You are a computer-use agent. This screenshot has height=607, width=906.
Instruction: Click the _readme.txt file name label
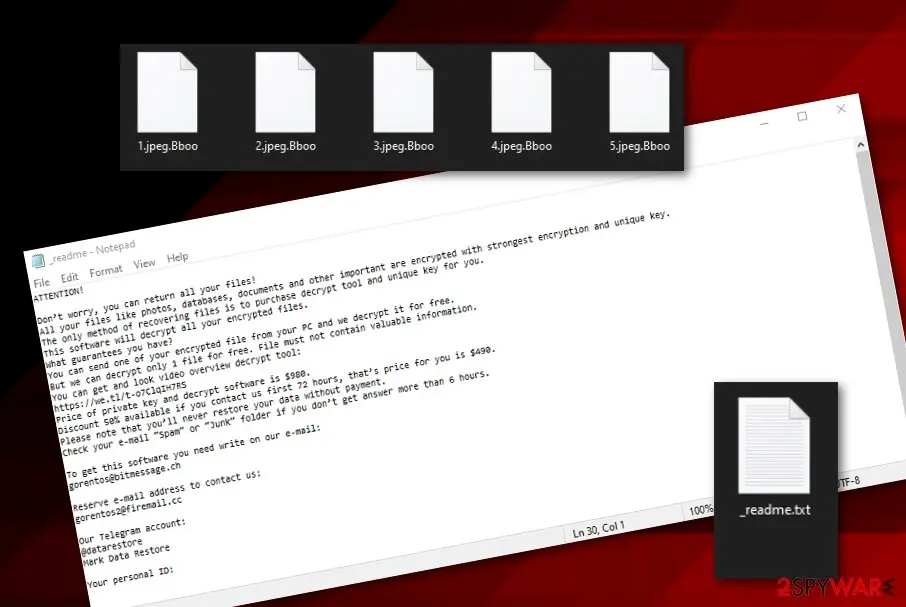[x=775, y=510]
